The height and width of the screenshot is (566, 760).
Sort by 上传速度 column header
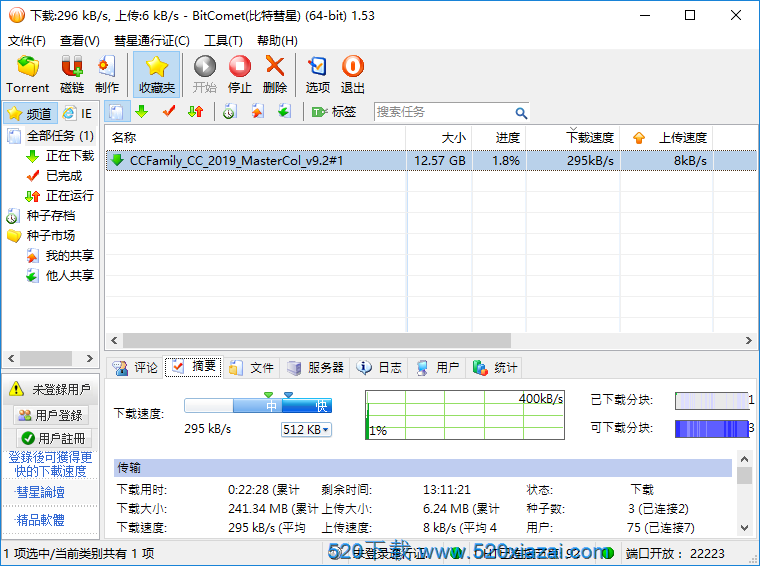pyautogui.click(x=666, y=138)
